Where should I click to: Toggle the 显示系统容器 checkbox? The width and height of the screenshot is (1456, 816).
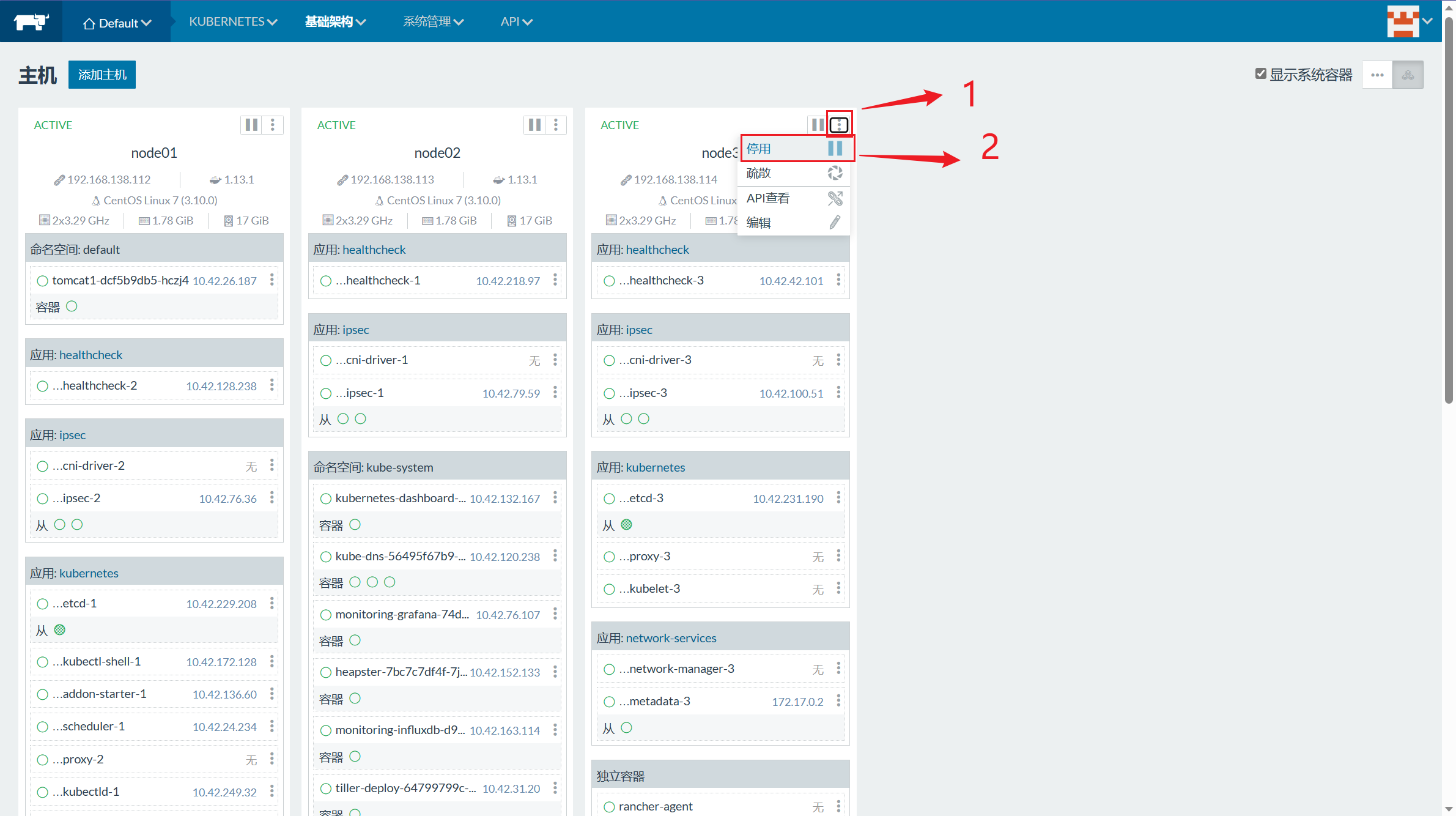(x=1261, y=74)
